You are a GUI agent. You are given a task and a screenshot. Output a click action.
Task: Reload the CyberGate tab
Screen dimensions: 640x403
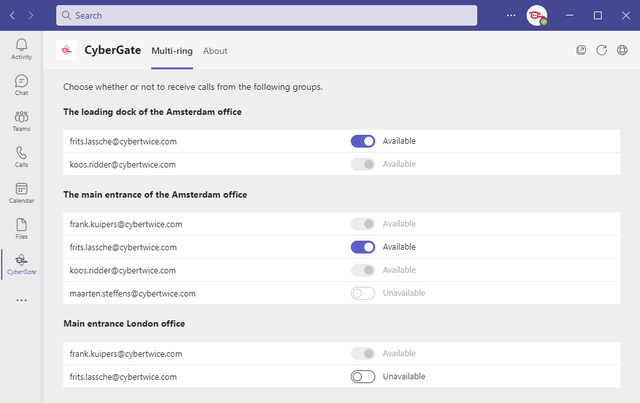pyautogui.click(x=601, y=50)
